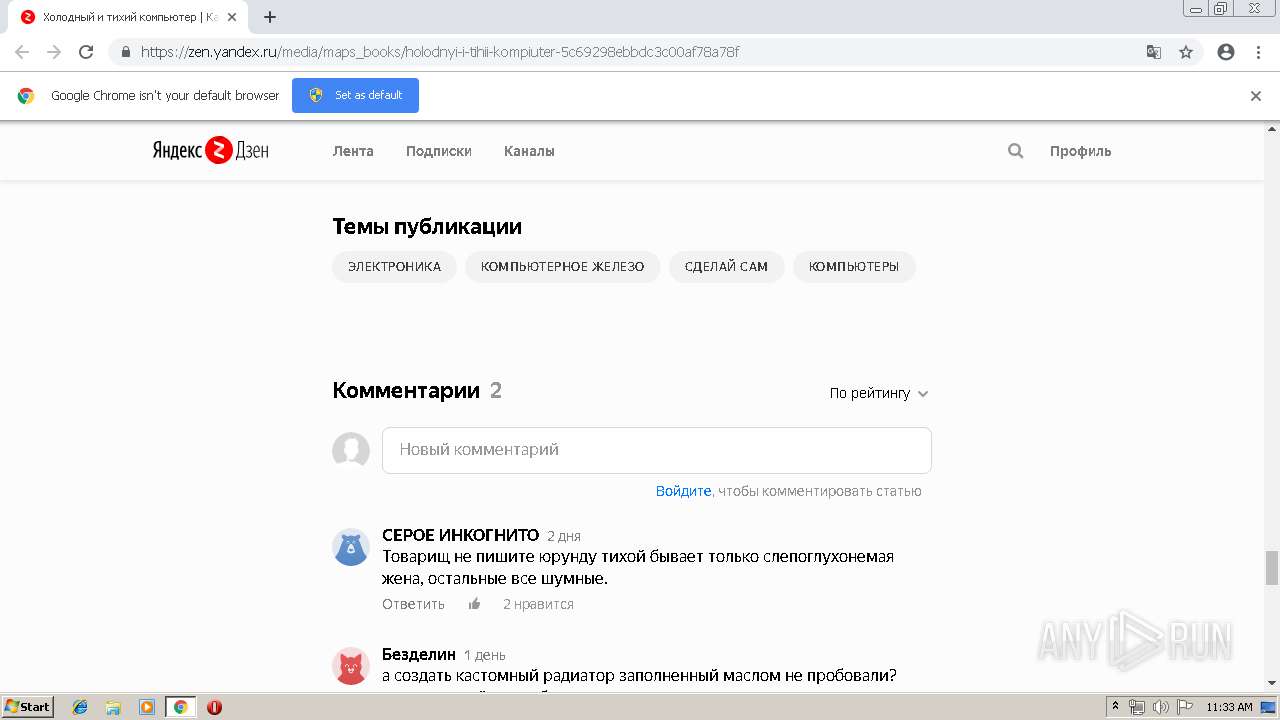Open the Zen search magnifier
1280x720 pixels.
pos(1015,151)
